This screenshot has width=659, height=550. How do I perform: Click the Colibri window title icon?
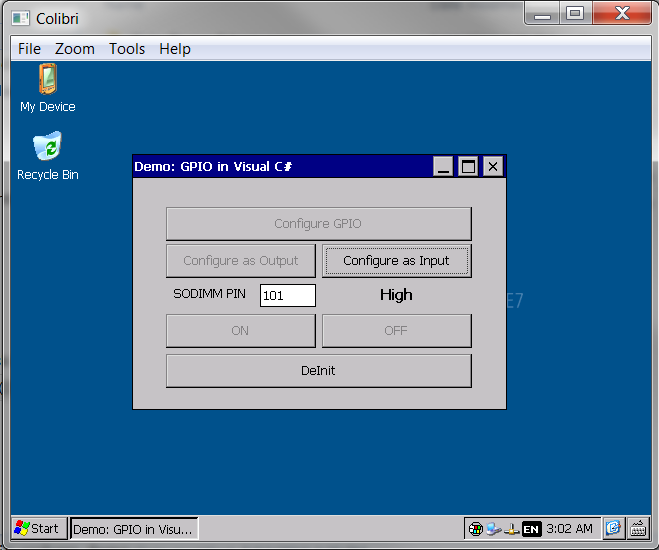coord(20,18)
